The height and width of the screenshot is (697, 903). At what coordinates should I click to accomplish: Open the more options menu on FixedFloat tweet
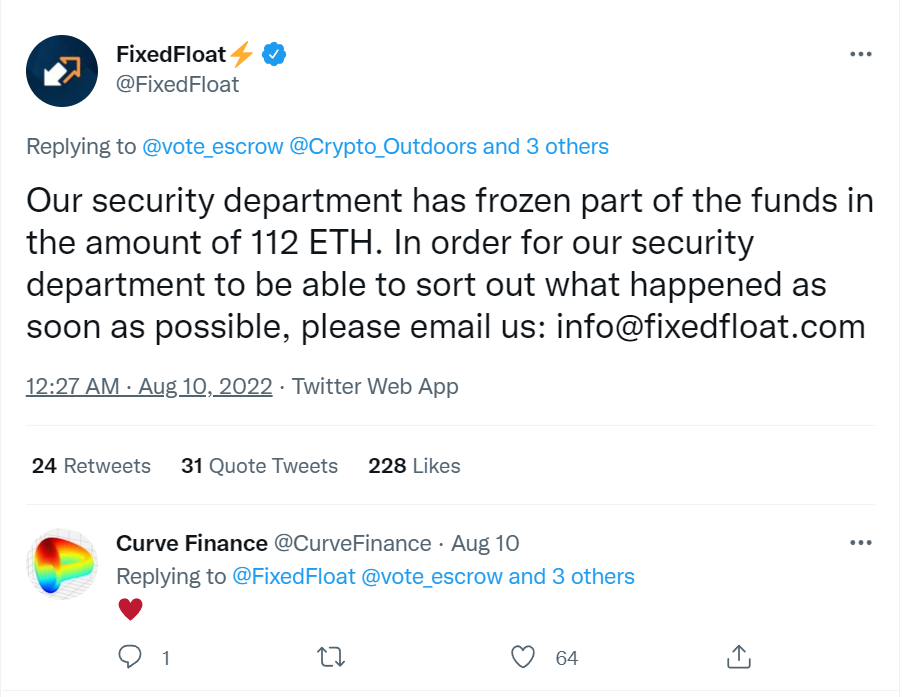(x=860, y=55)
